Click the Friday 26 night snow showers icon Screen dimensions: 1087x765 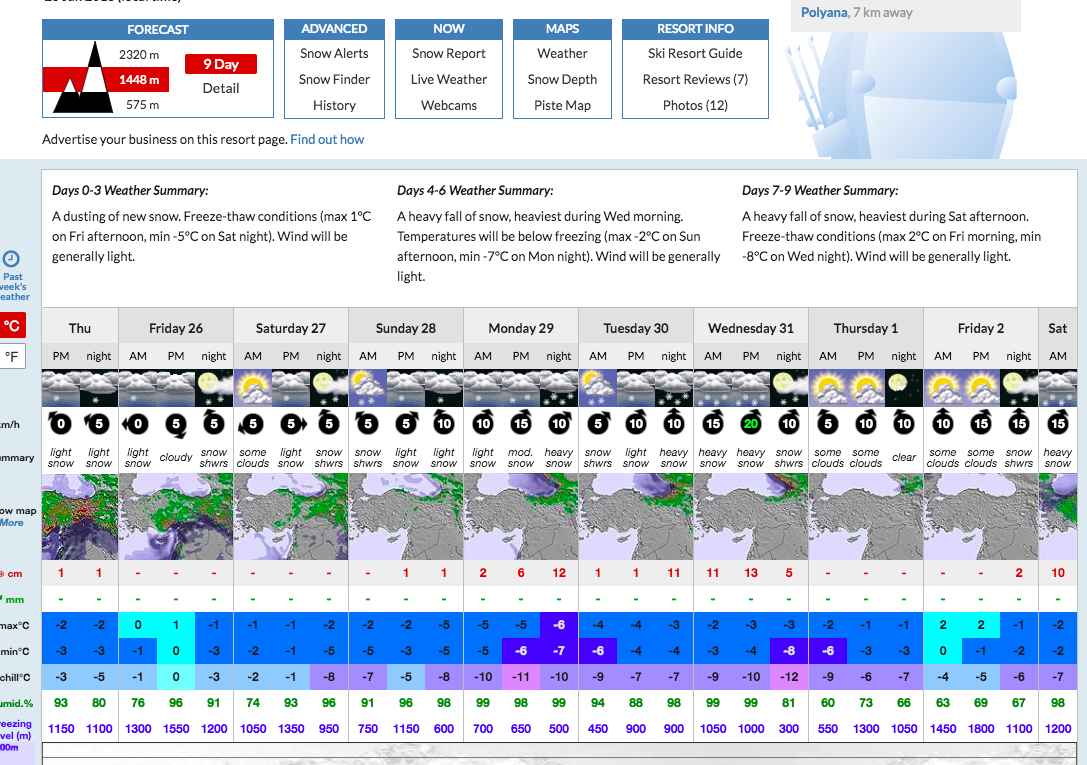[214, 388]
